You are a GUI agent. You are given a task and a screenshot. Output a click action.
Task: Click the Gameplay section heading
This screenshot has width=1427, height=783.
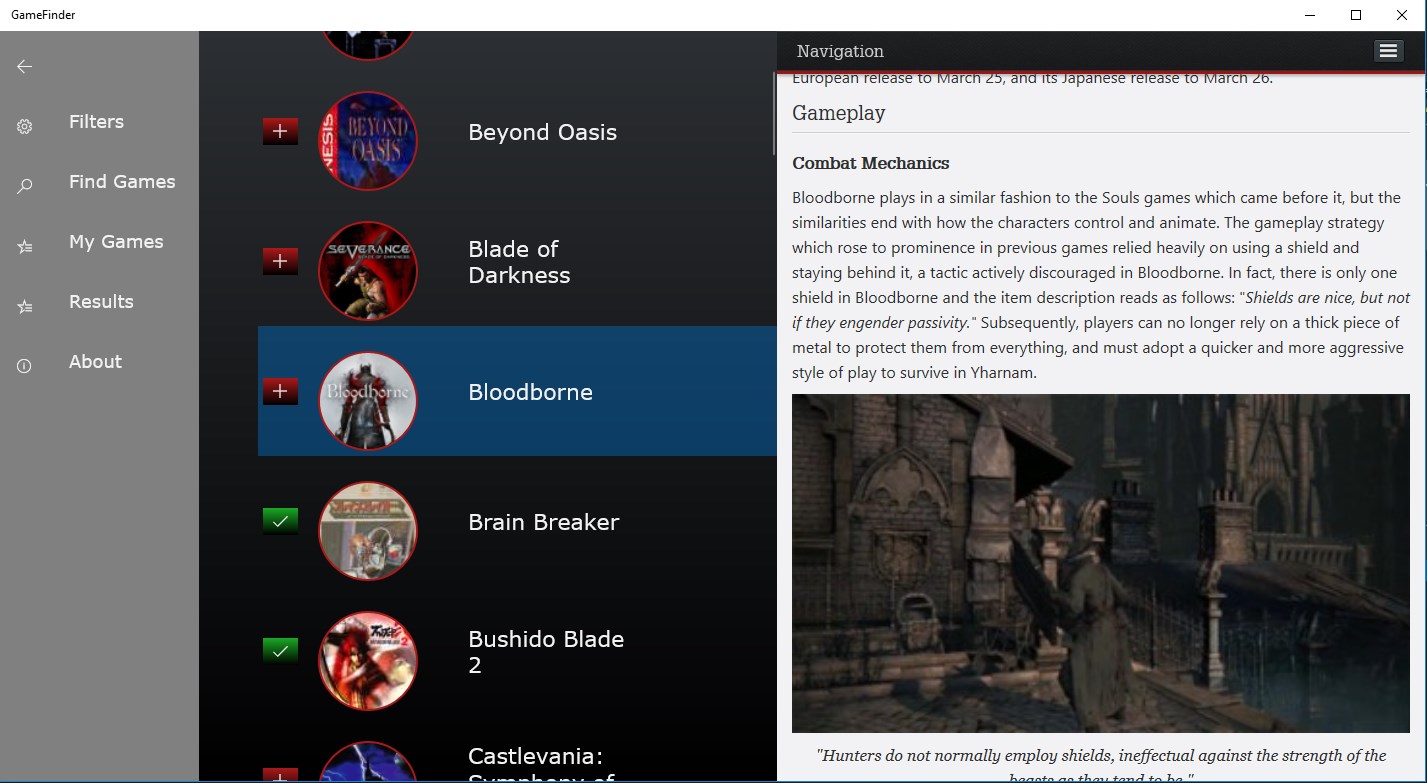(839, 113)
